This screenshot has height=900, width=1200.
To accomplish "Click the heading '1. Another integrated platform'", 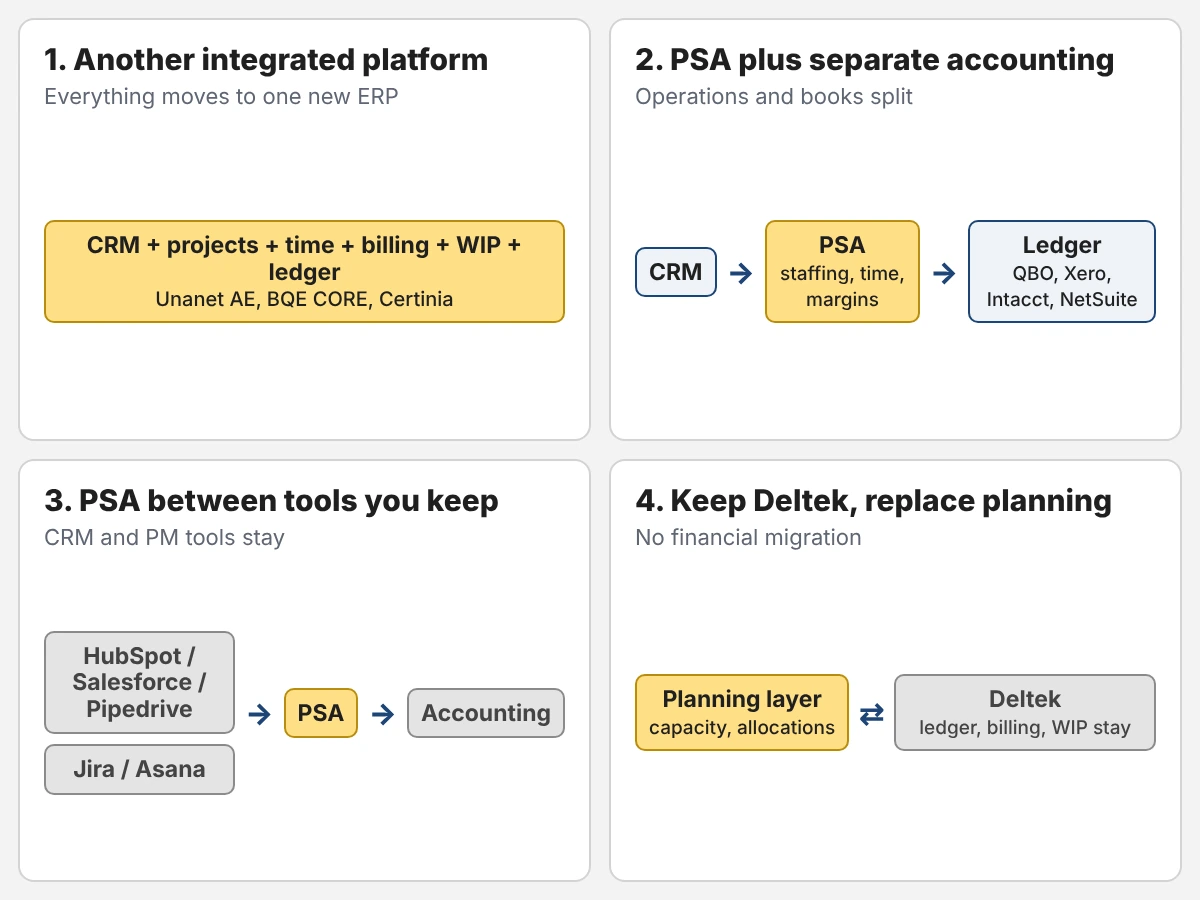I will pyautogui.click(x=266, y=60).
